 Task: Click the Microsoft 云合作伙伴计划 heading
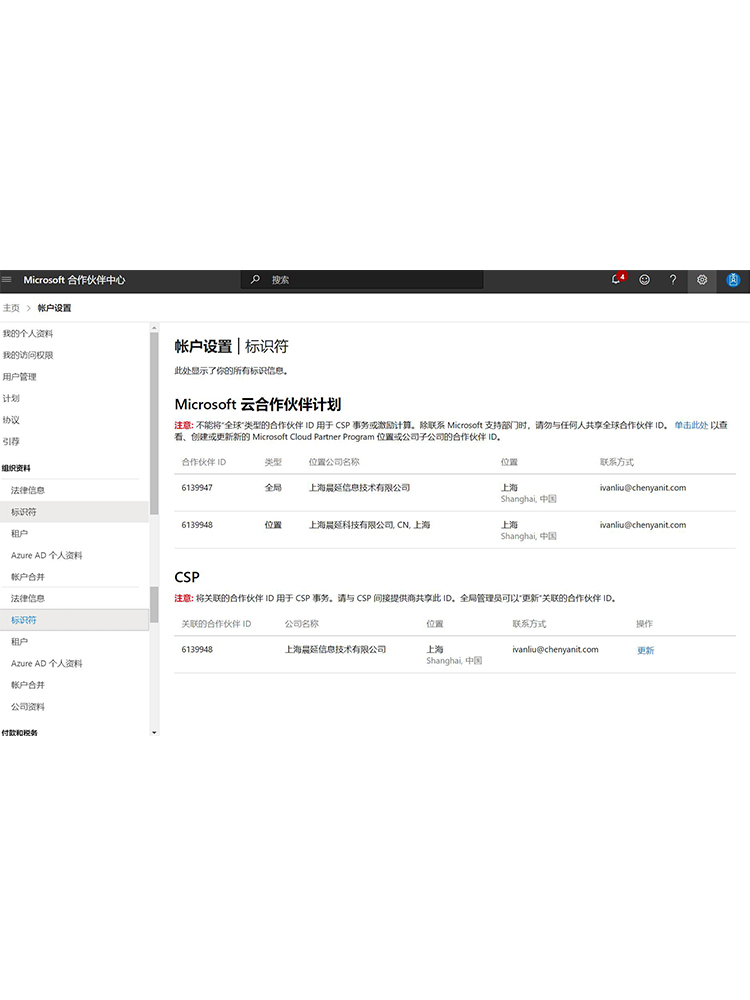258,404
